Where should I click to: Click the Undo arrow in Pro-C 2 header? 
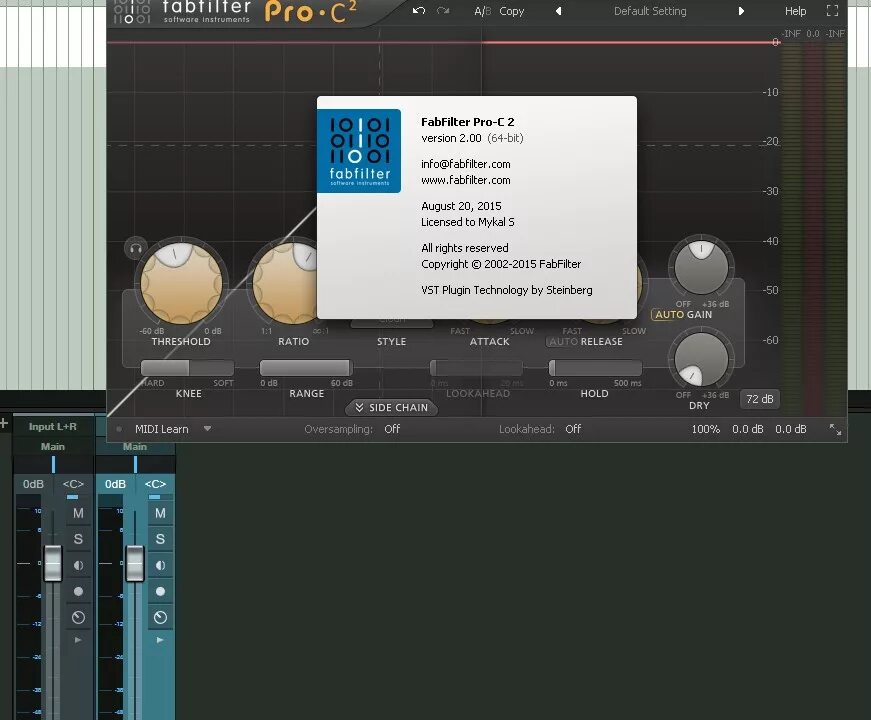(x=419, y=11)
